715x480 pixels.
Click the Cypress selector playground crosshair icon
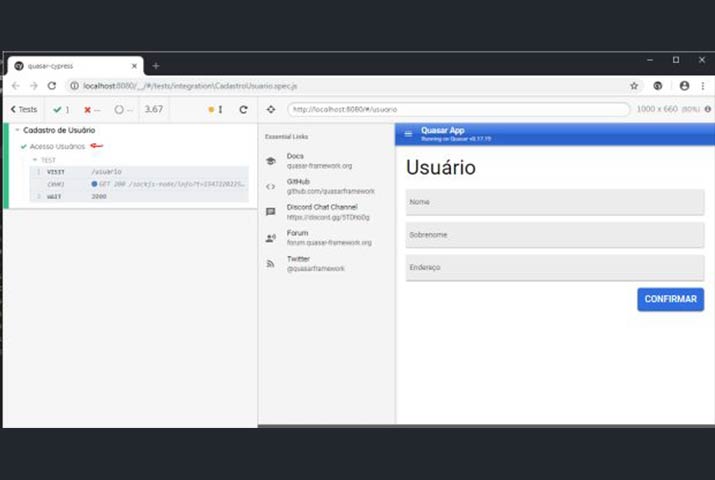click(271, 109)
